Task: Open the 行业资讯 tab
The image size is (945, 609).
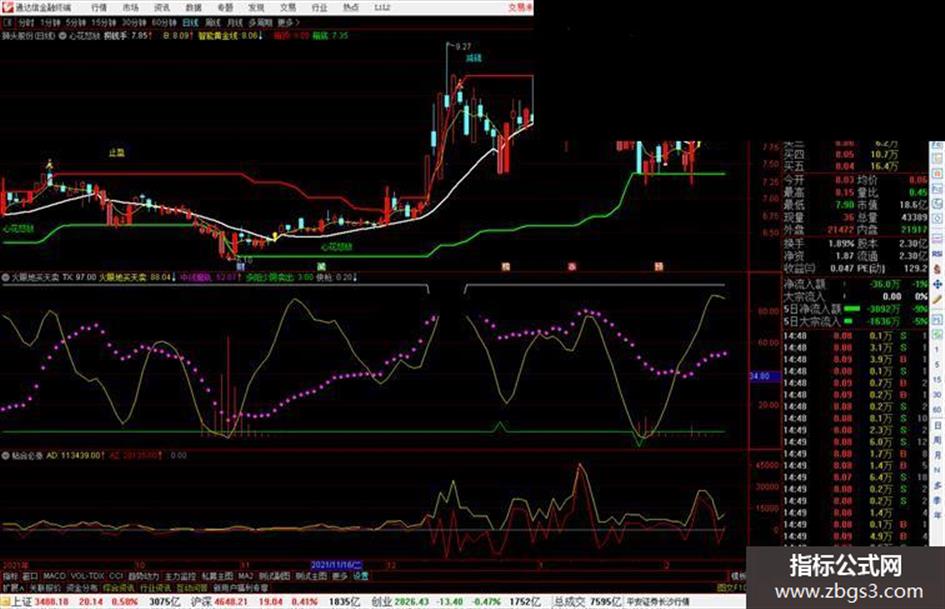Action: click(x=155, y=587)
